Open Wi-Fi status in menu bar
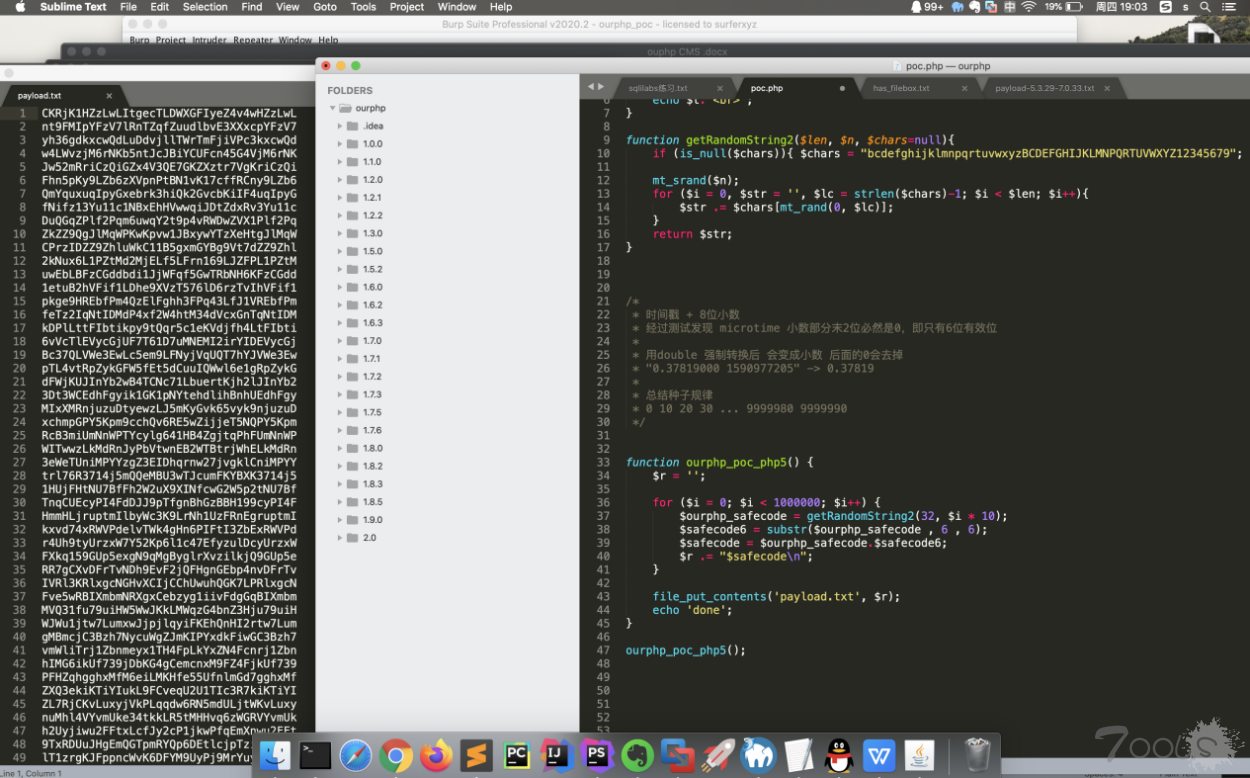This screenshot has width=1250, height=778. [1028, 7]
